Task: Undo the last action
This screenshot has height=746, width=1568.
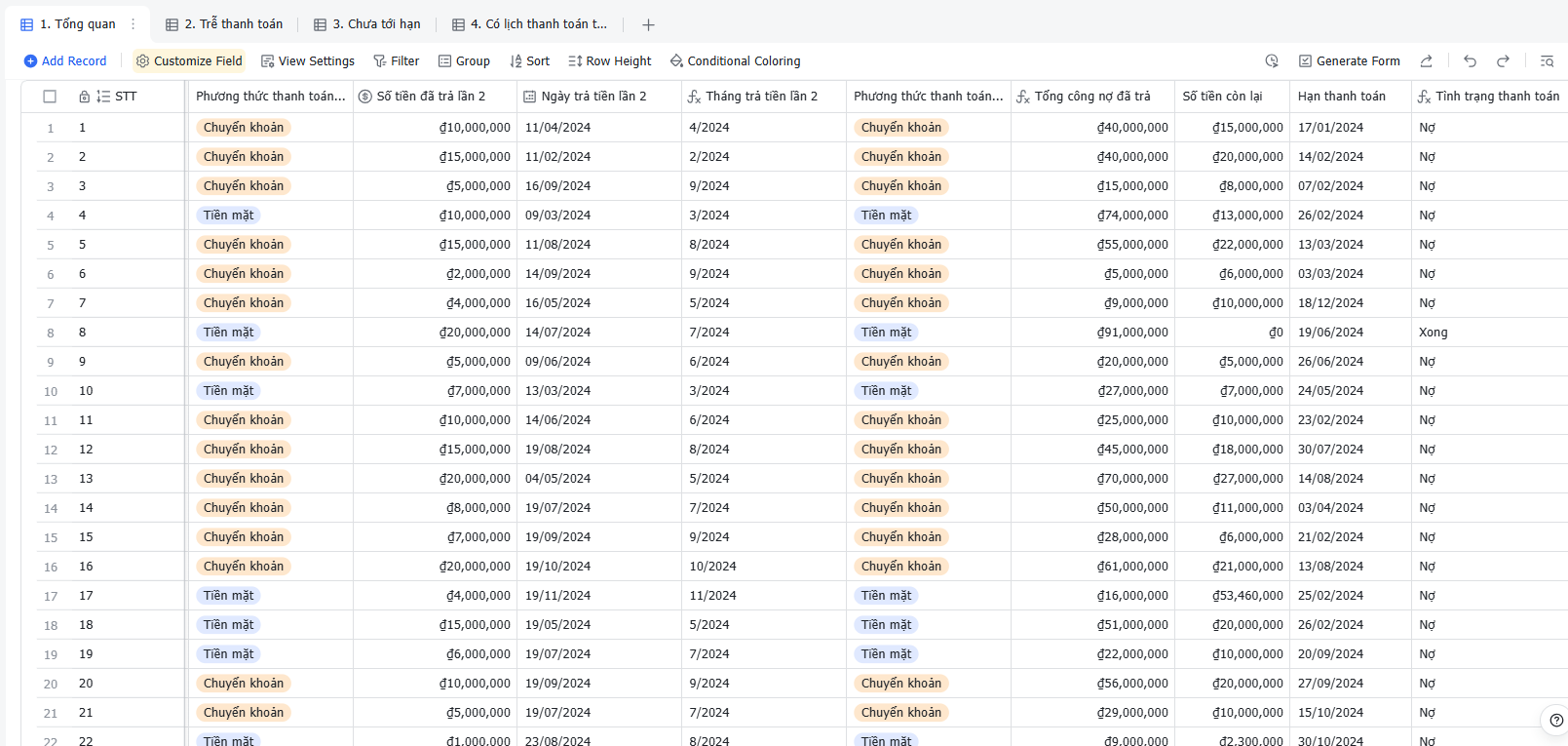Action: pos(1470,60)
